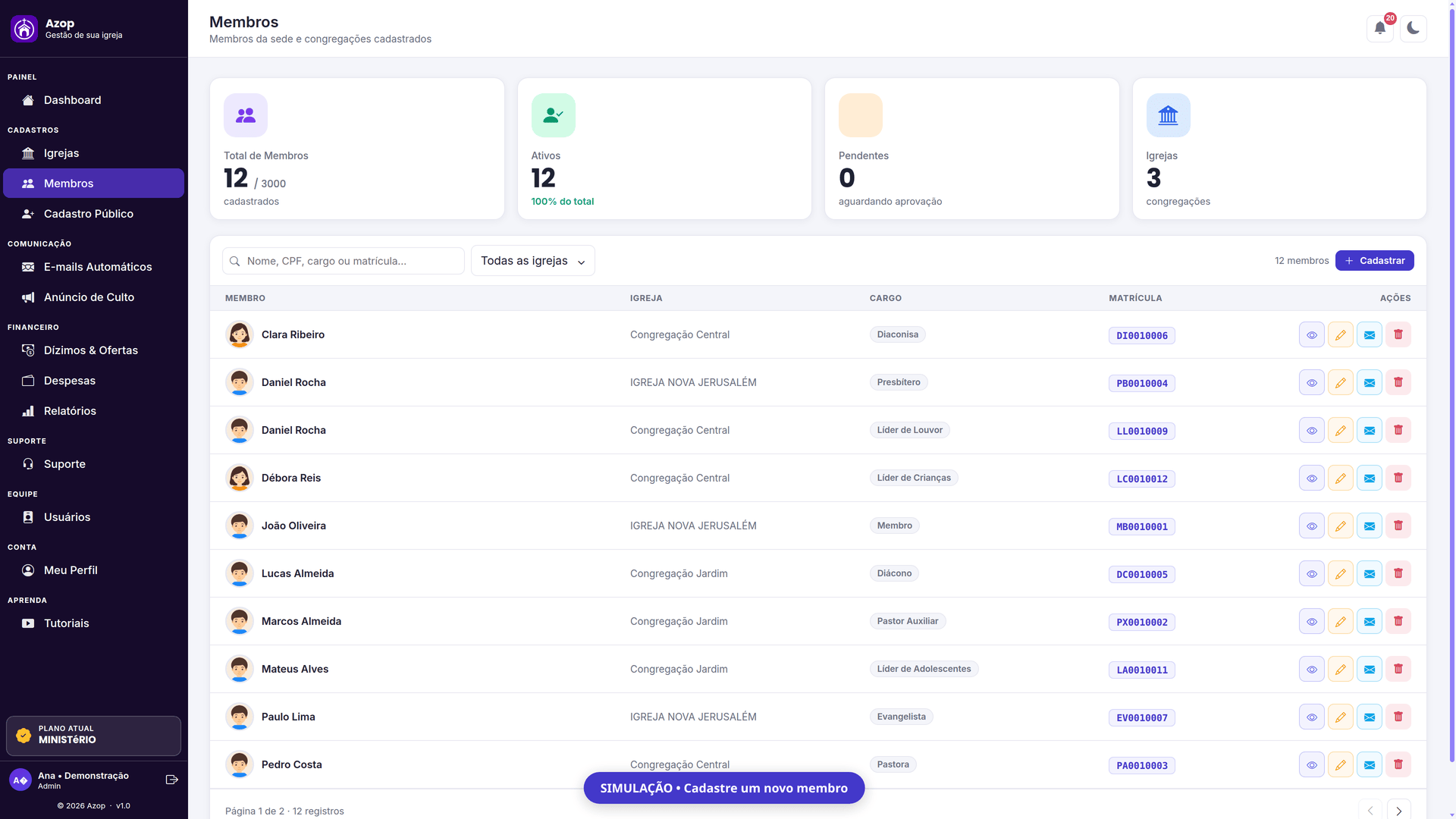Toggle dark mode with the moon icon

[x=1414, y=29]
